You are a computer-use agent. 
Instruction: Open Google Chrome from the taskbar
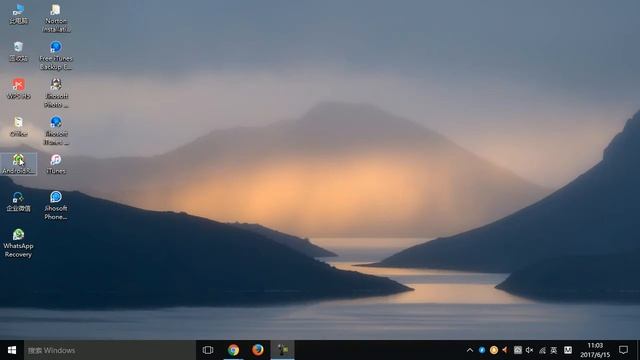point(233,350)
